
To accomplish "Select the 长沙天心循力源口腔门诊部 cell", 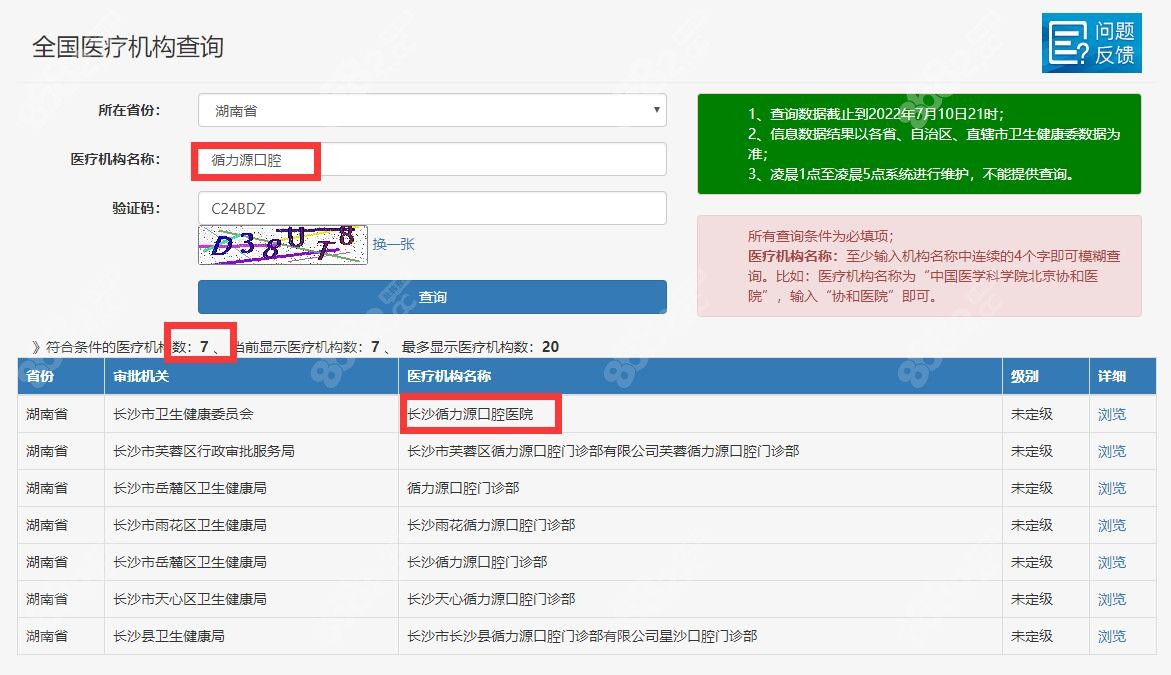I will tap(700, 600).
